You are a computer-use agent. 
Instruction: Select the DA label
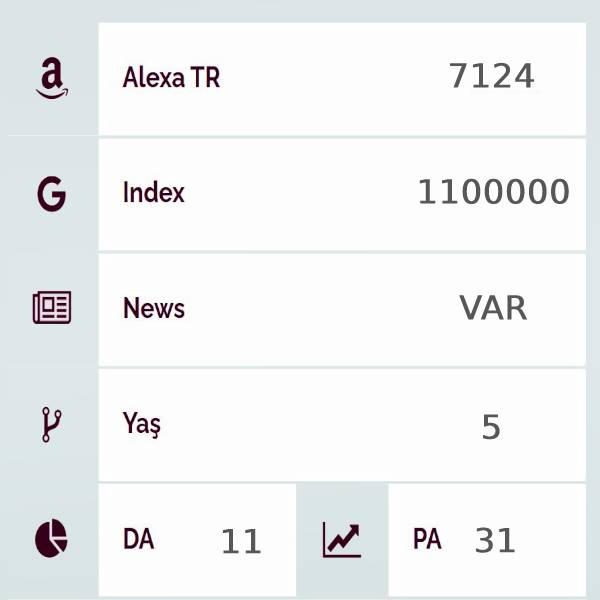click(139, 539)
